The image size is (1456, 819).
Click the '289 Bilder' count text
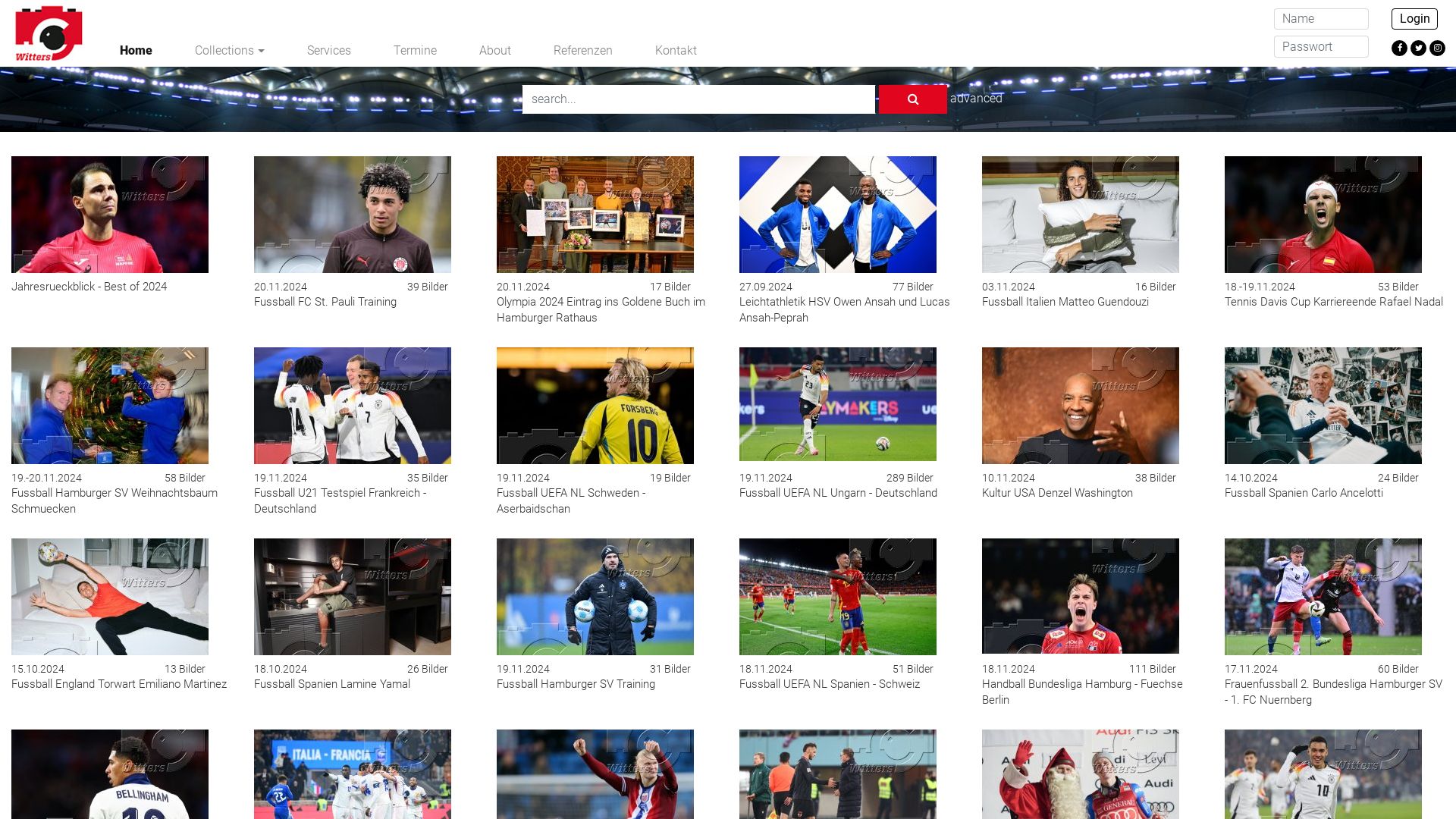pyautogui.click(x=910, y=478)
